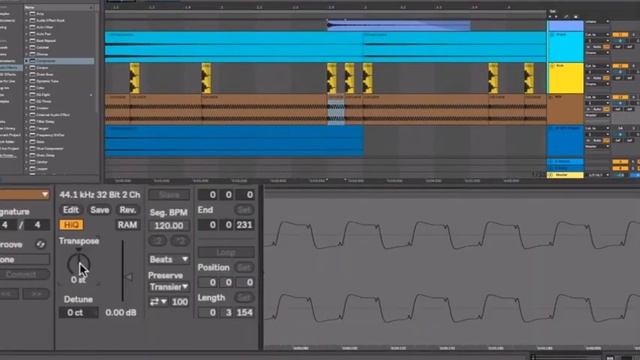Click the clip gain slider triangle handle

click(x=129, y=277)
